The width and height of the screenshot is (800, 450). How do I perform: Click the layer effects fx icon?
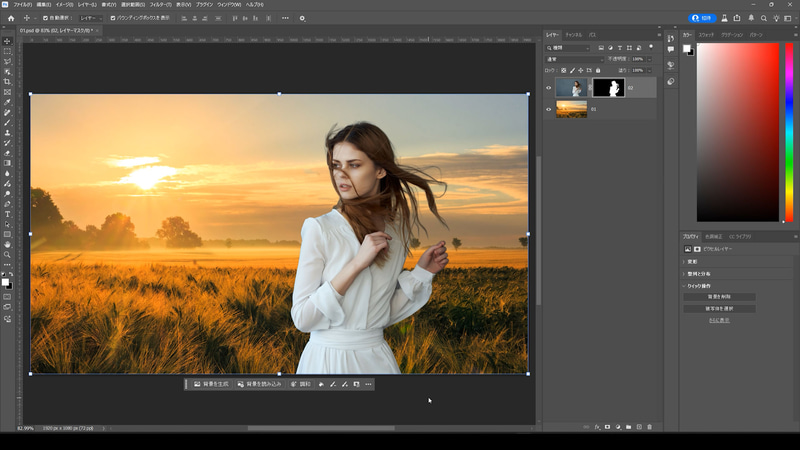tap(597, 427)
